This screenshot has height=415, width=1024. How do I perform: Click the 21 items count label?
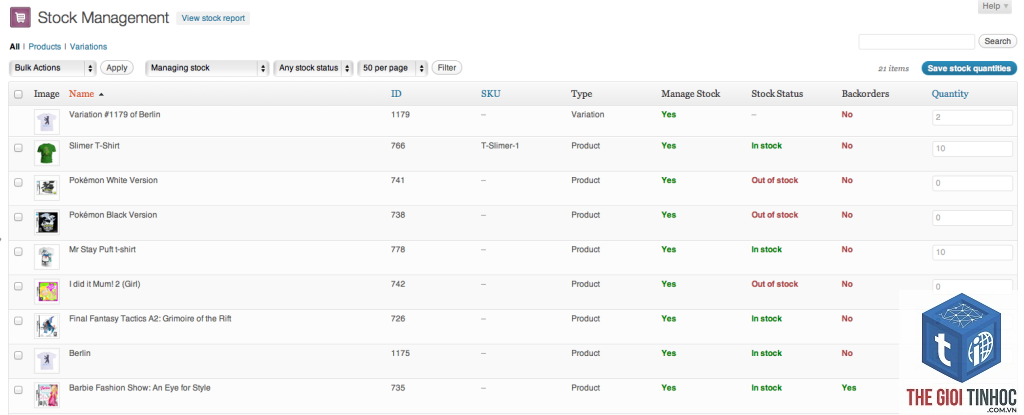tap(893, 69)
